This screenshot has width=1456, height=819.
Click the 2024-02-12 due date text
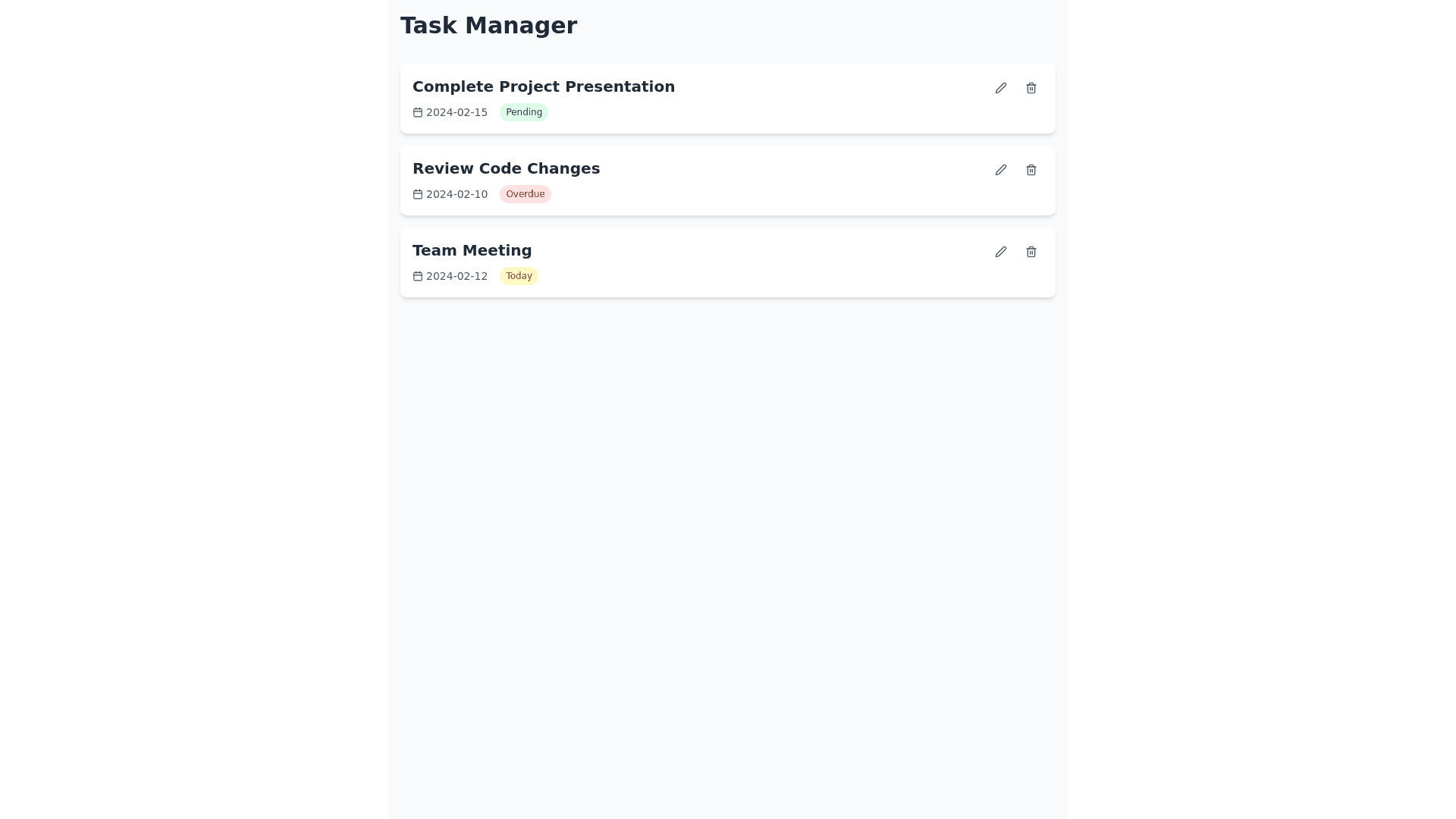click(x=457, y=276)
